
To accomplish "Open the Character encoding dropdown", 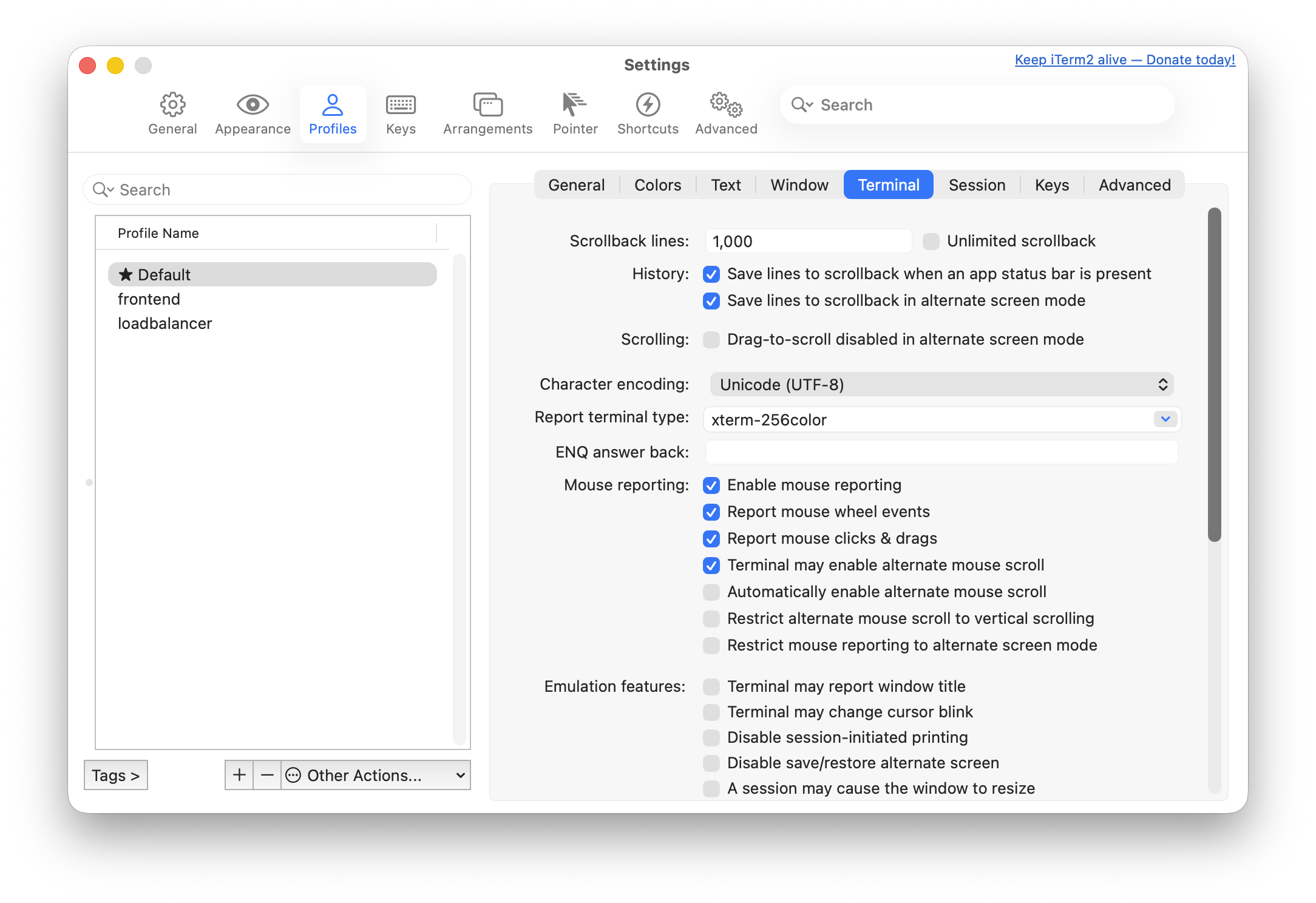I will coord(941,385).
